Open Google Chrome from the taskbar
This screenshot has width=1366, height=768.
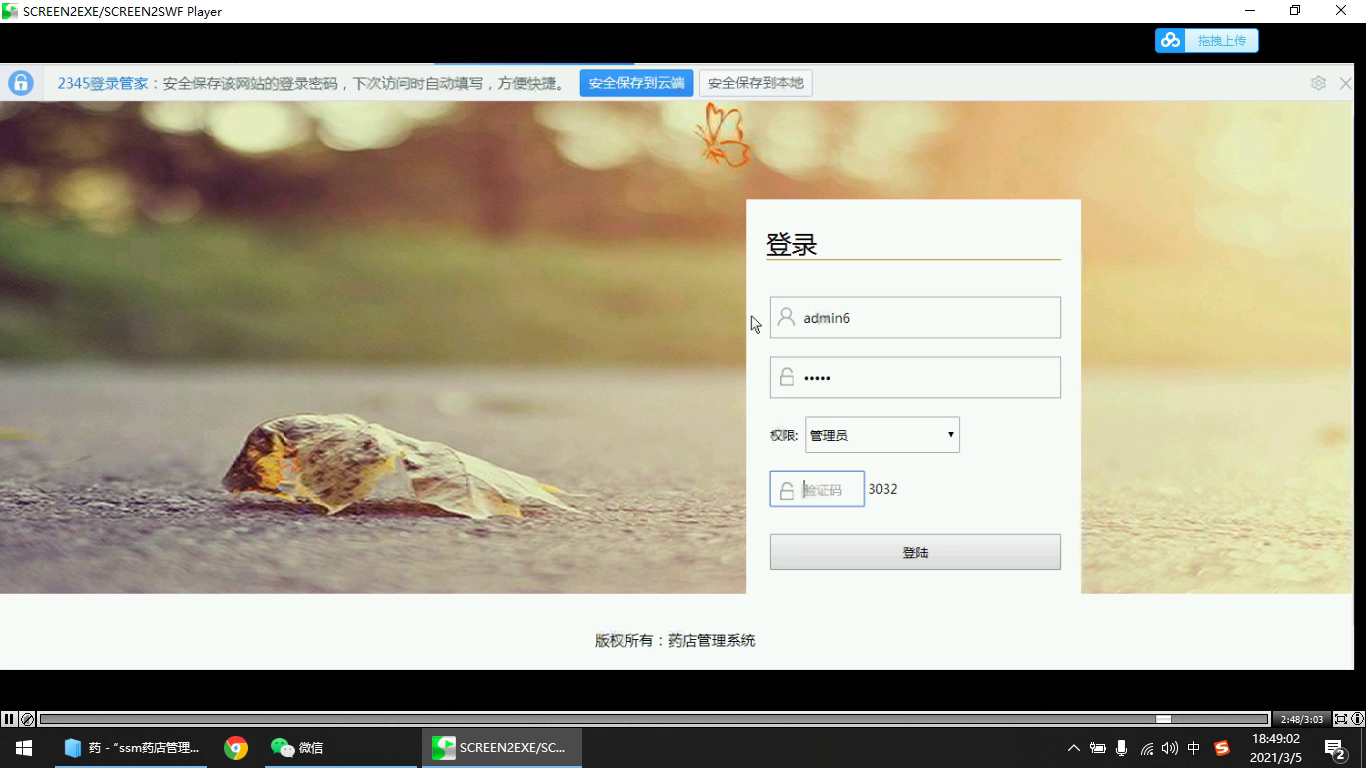pyautogui.click(x=236, y=747)
